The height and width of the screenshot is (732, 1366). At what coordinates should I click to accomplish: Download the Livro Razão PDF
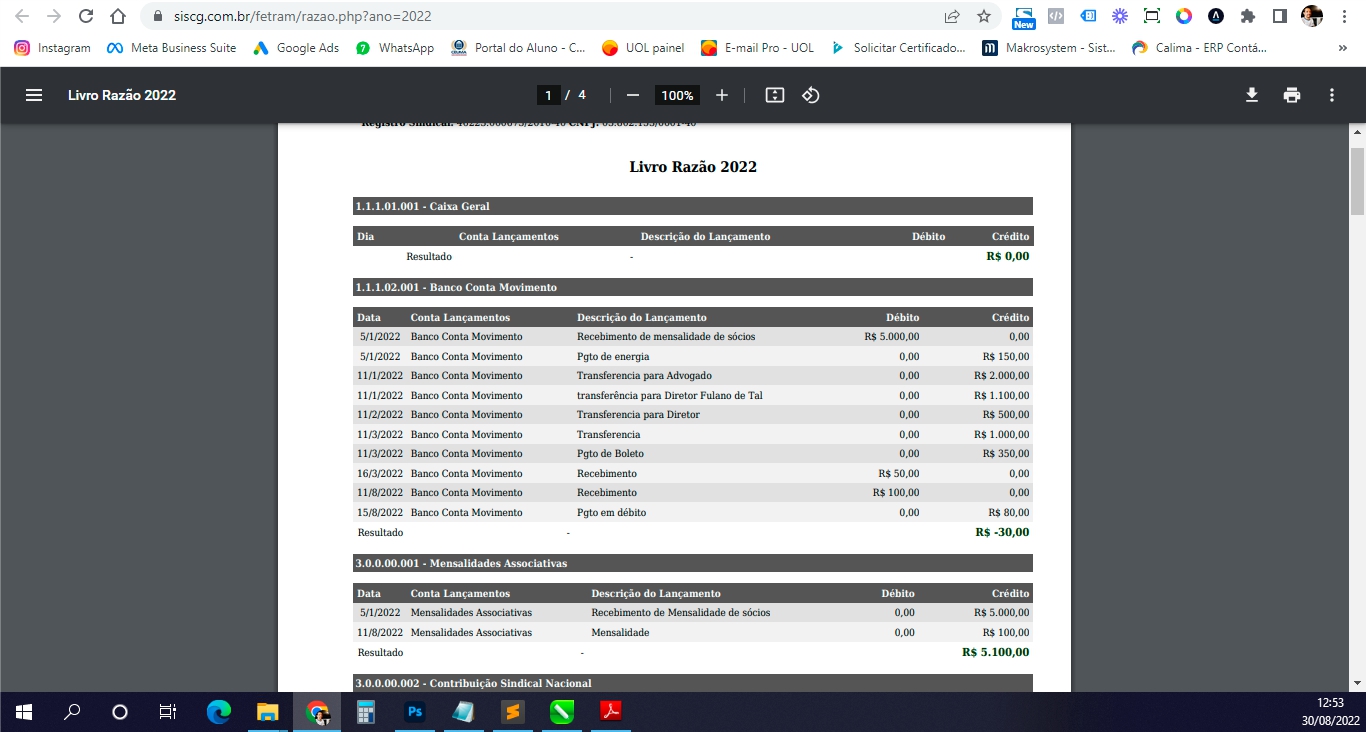tap(1251, 95)
